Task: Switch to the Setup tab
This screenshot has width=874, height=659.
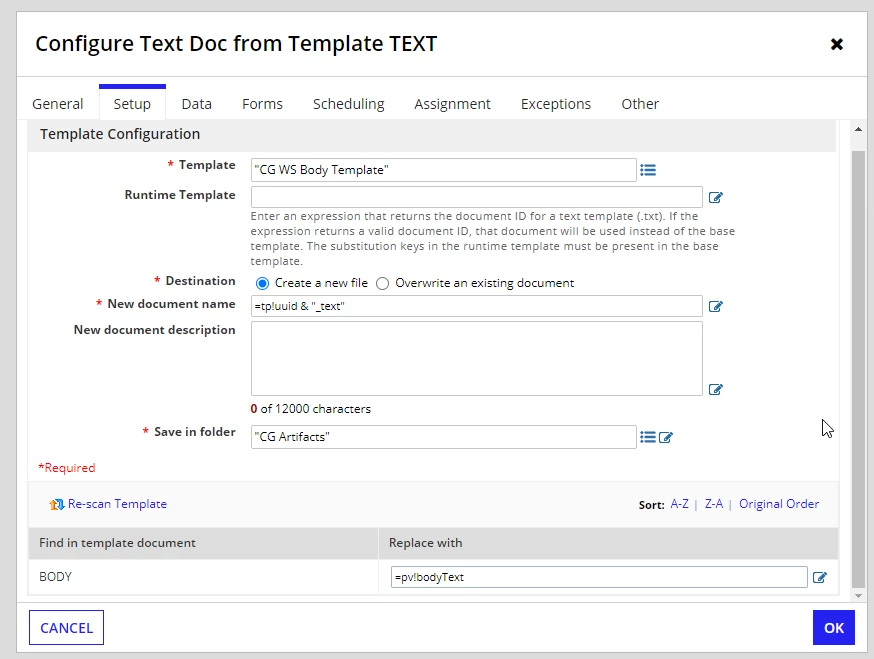Action: coord(132,104)
